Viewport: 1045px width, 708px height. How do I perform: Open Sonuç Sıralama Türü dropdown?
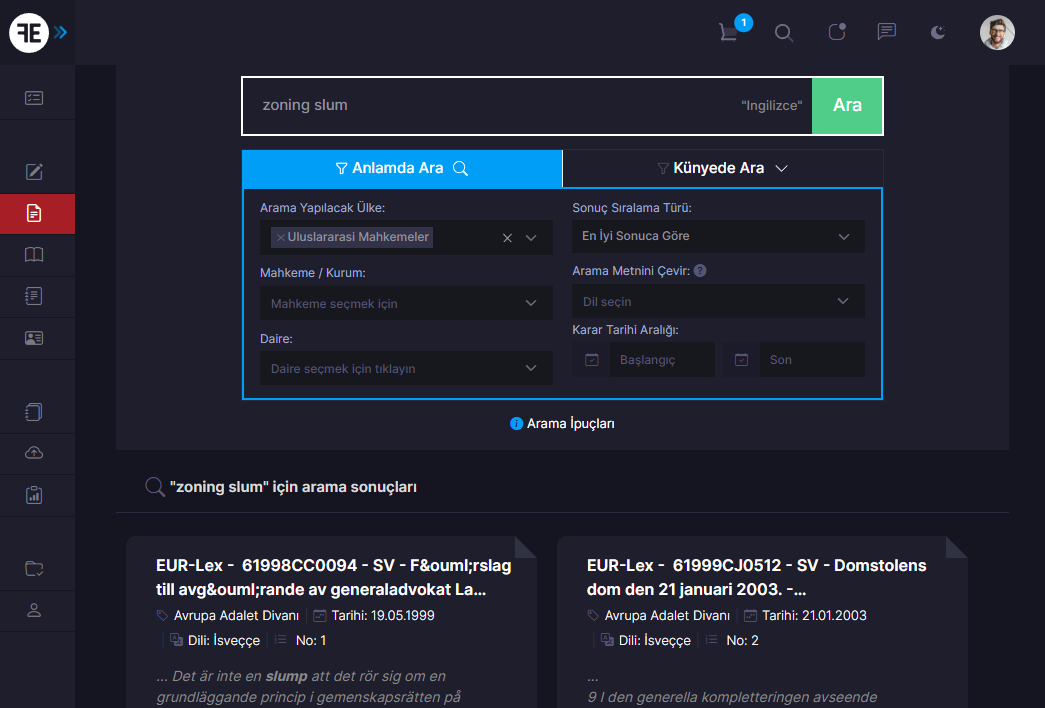pos(717,237)
